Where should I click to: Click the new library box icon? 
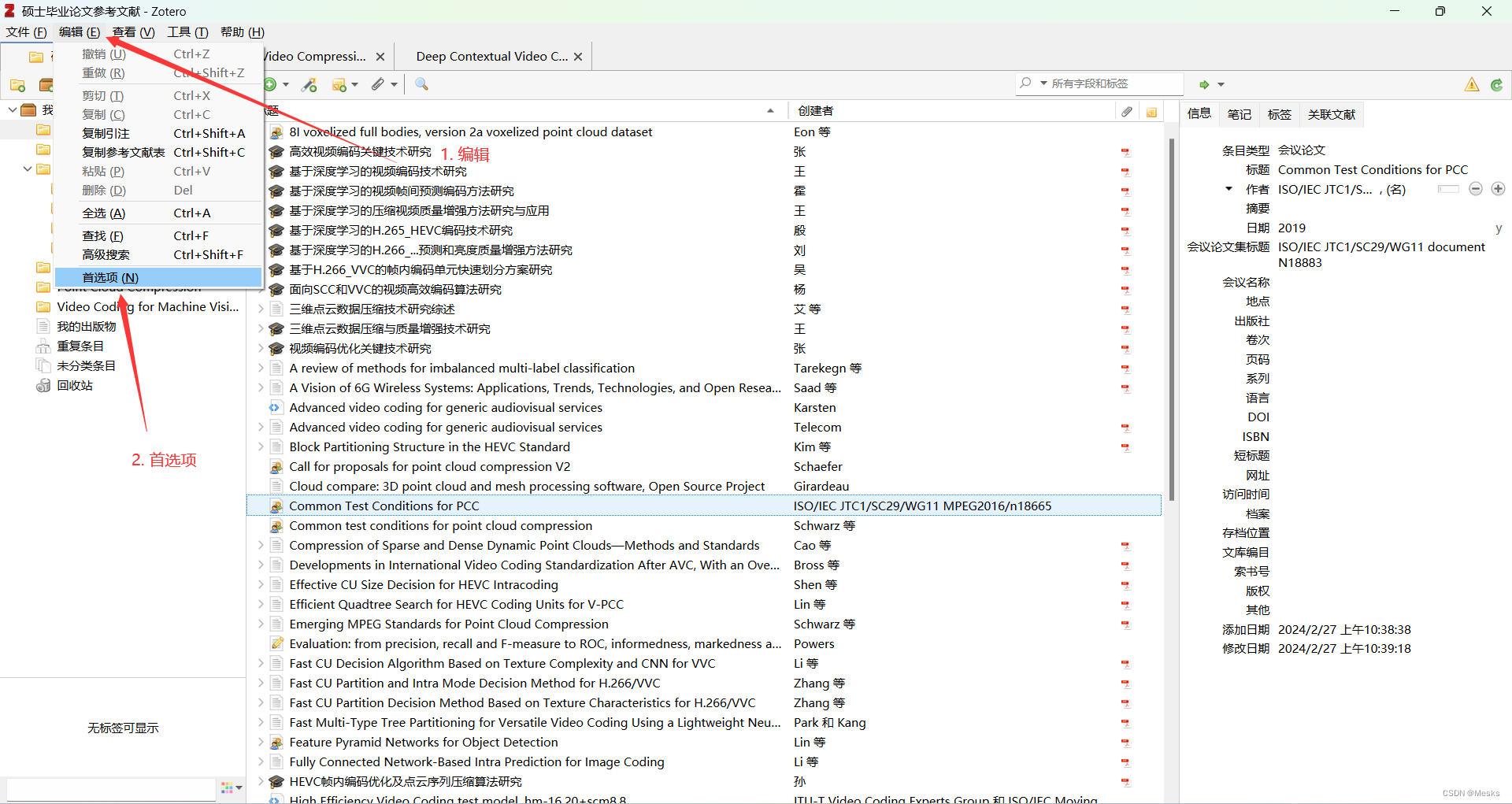point(46,85)
